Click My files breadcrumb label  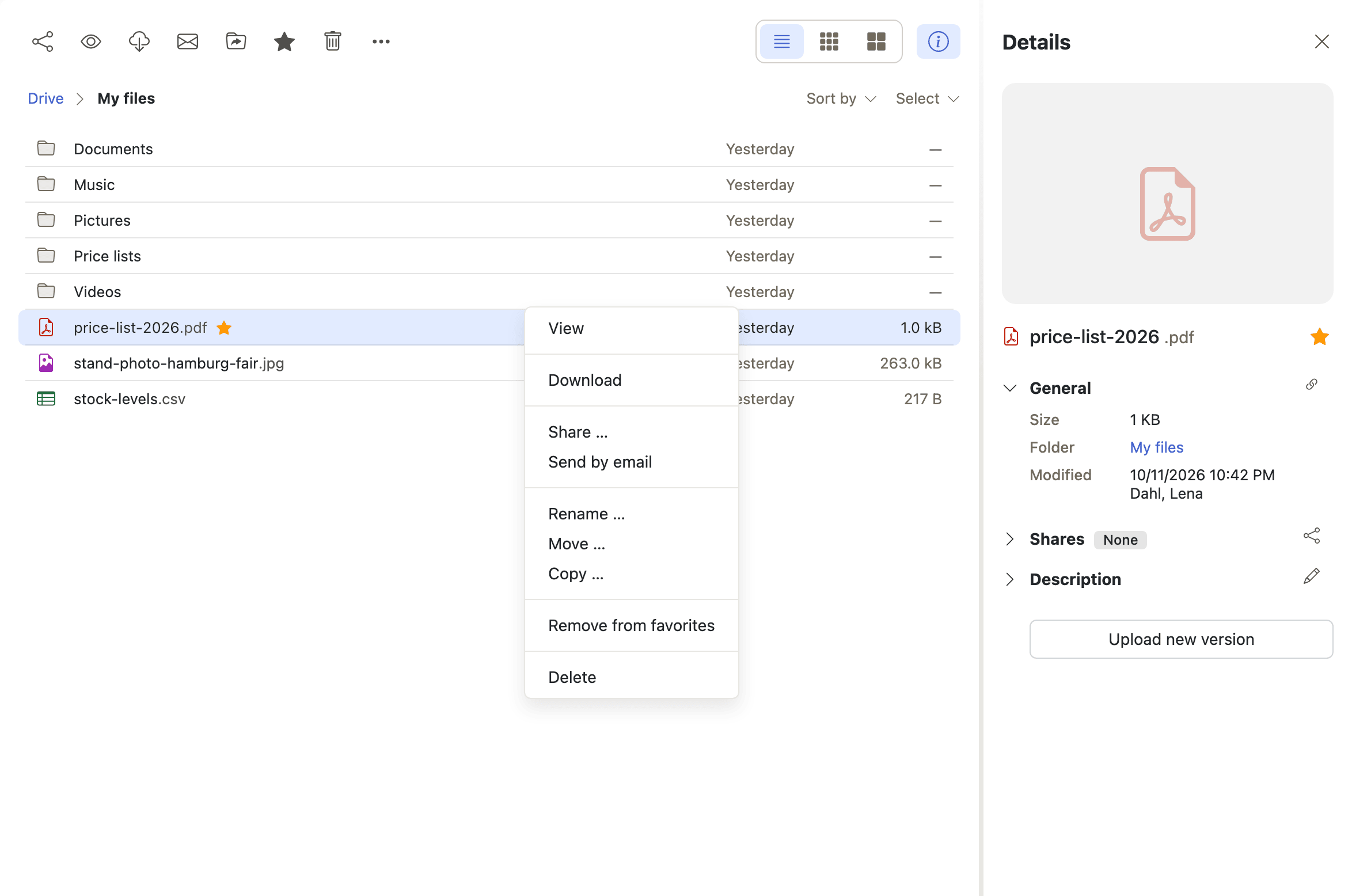click(126, 98)
